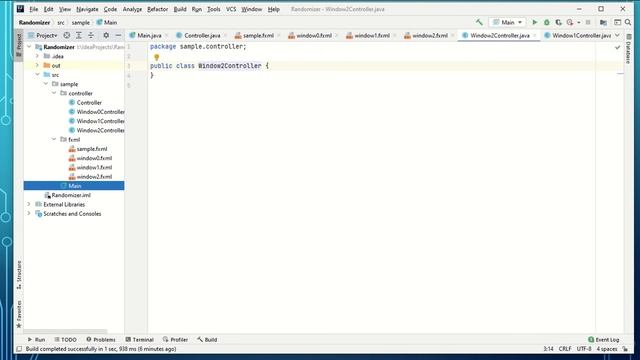Close the Window2Controller.java tab
The width and height of the screenshot is (640, 360).
pos(535,36)
